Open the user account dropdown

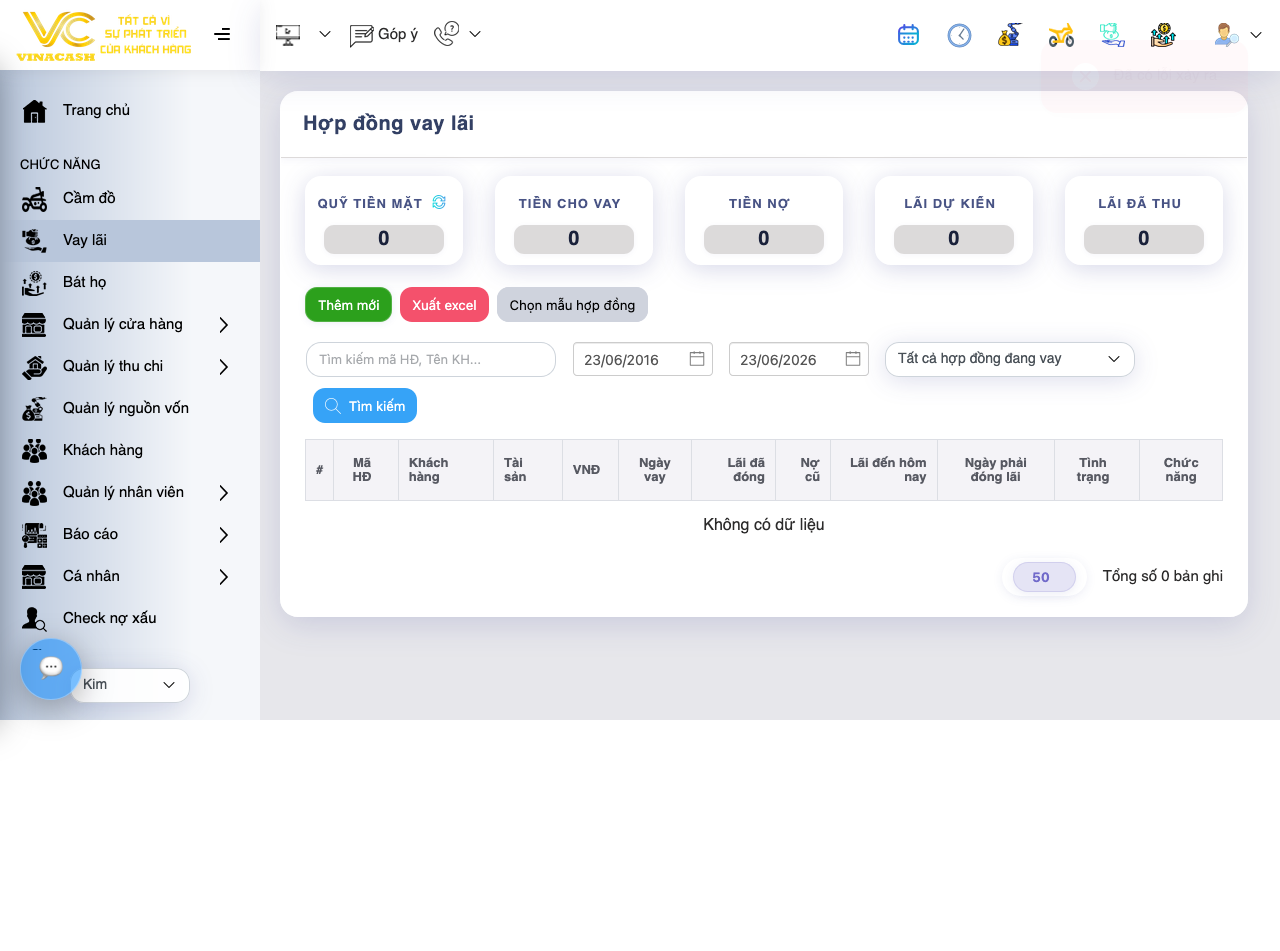[x=1238, y=35]
